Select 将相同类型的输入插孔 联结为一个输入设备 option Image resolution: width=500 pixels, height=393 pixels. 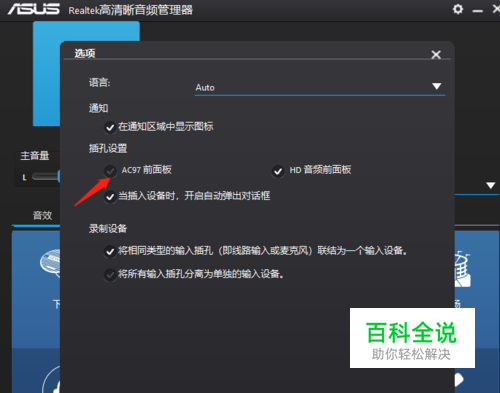coord(110,251)
